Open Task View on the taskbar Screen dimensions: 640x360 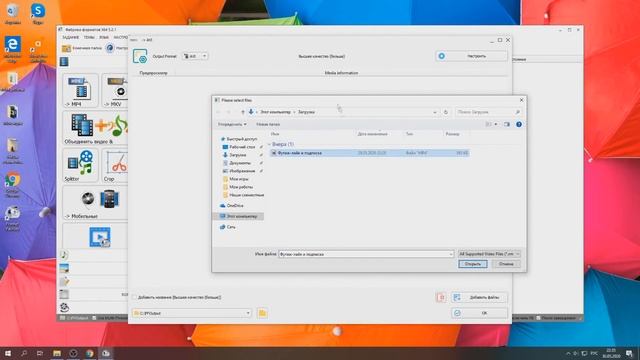[40, 353]
